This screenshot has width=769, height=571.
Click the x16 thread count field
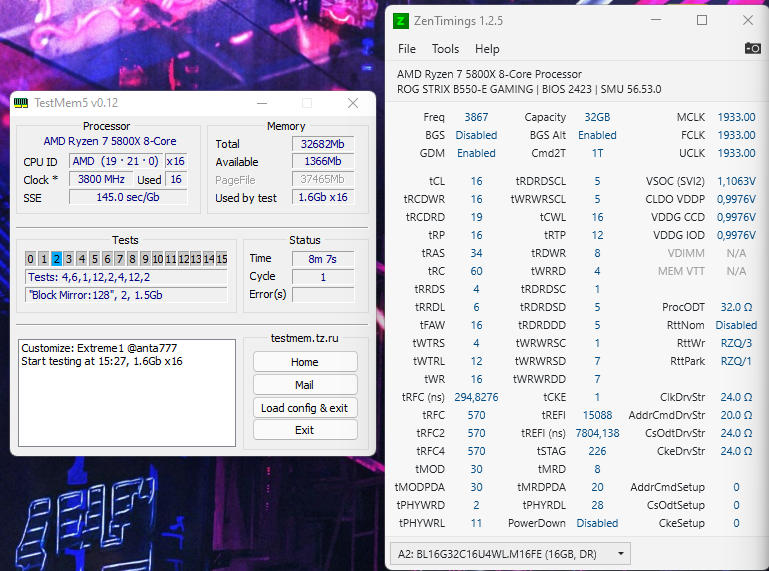[x=176, y=161]
